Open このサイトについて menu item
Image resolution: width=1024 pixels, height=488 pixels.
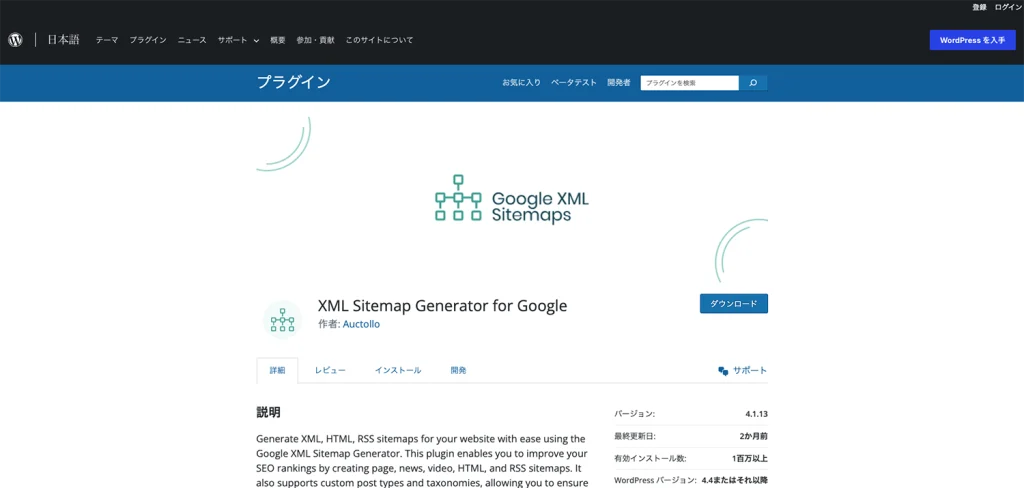pyautogui.click(x=379, y=40)
